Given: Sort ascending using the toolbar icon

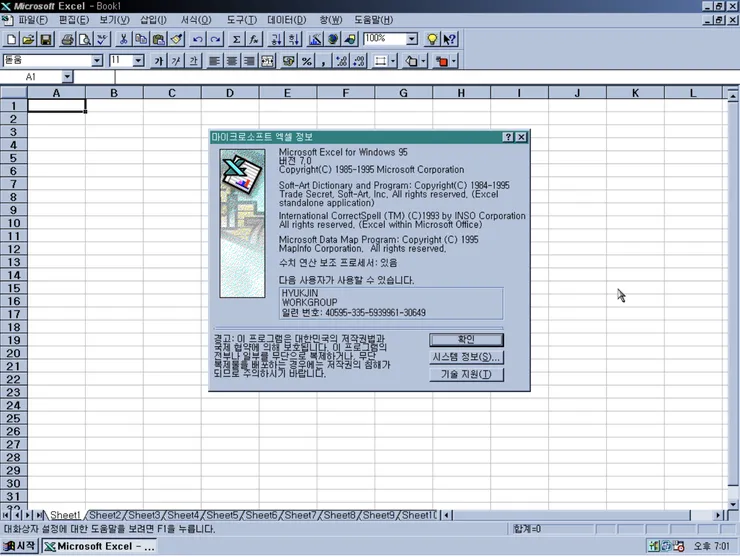Looking at the screenshot, I should click(x=276, y=39).
